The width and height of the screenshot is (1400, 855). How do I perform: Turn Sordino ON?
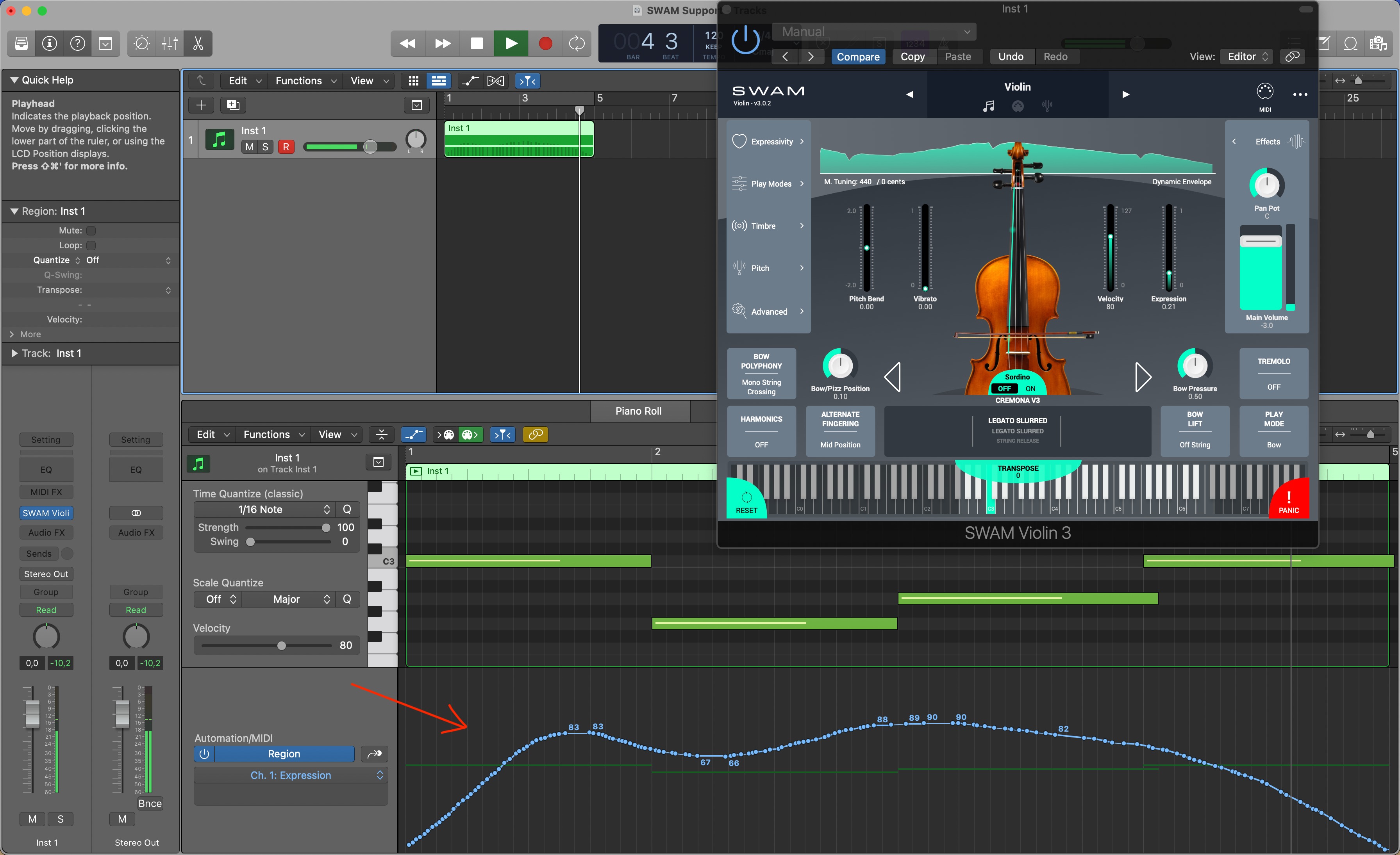tap(1030, 389)
